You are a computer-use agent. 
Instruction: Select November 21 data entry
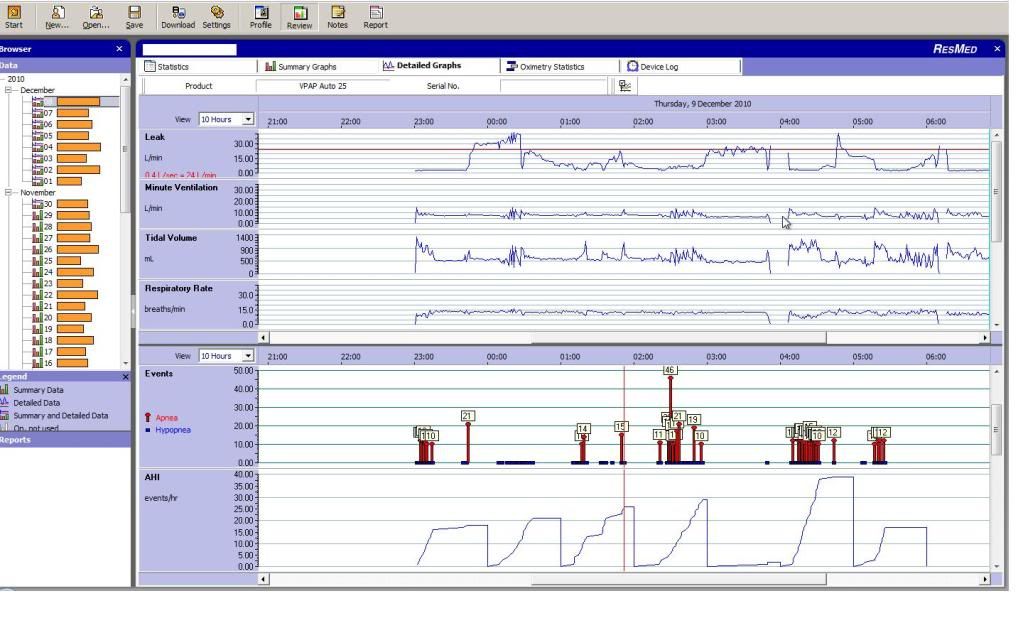coord(59,306)
